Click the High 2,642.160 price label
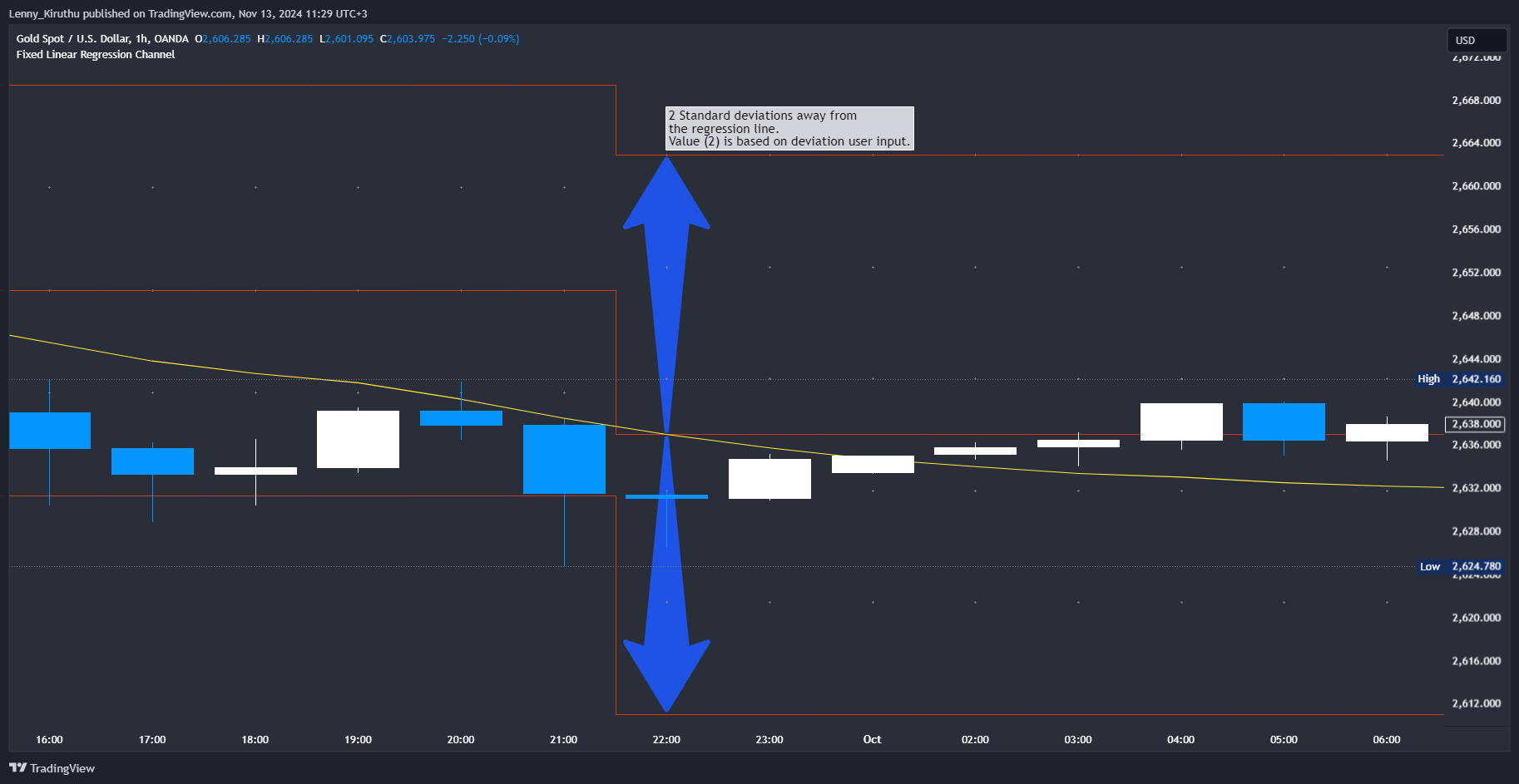Image resolution: width=1519 pixels, height=784 pixels. click(1459, 379)
